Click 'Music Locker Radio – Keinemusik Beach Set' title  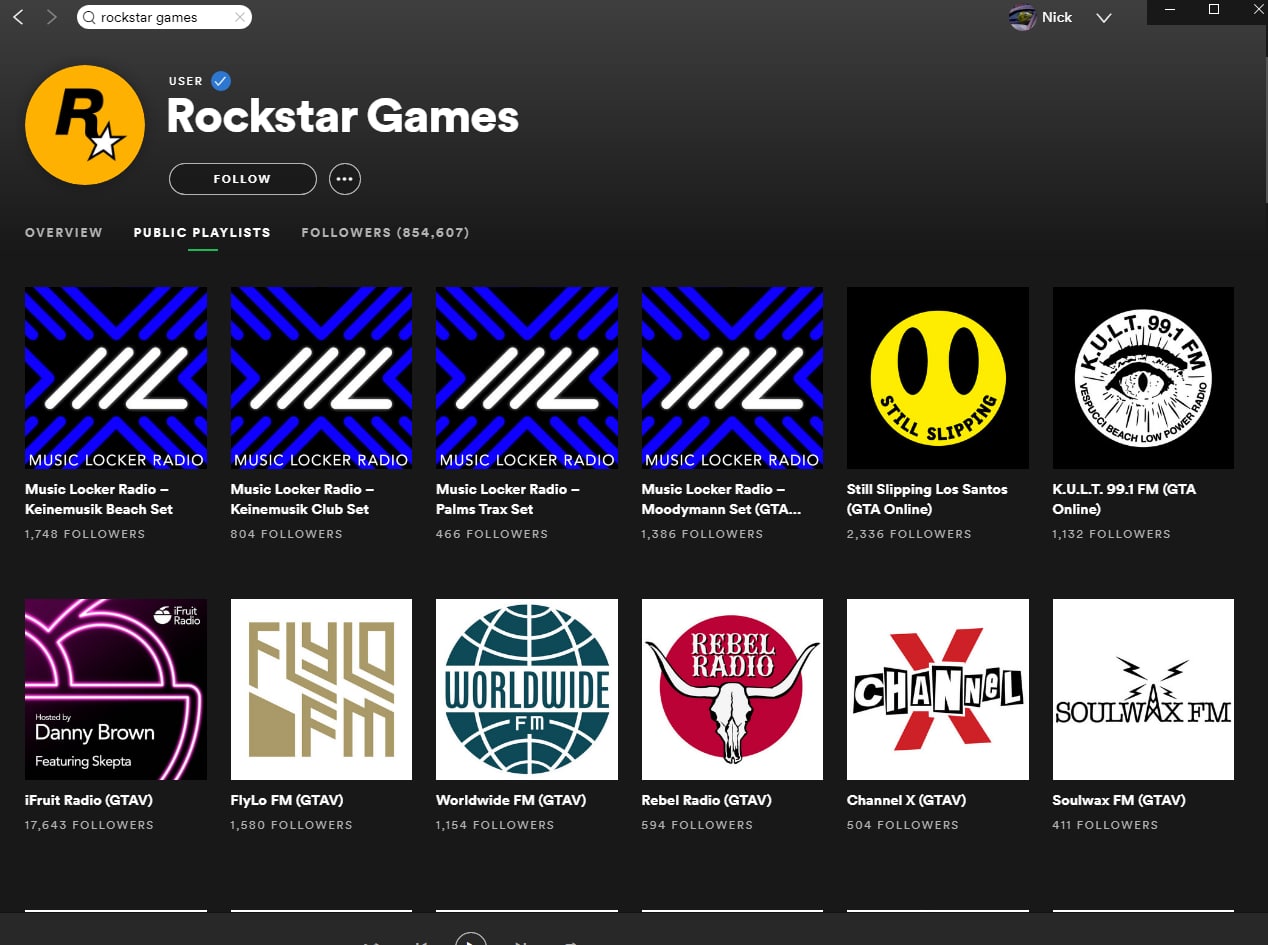(99, 499)
